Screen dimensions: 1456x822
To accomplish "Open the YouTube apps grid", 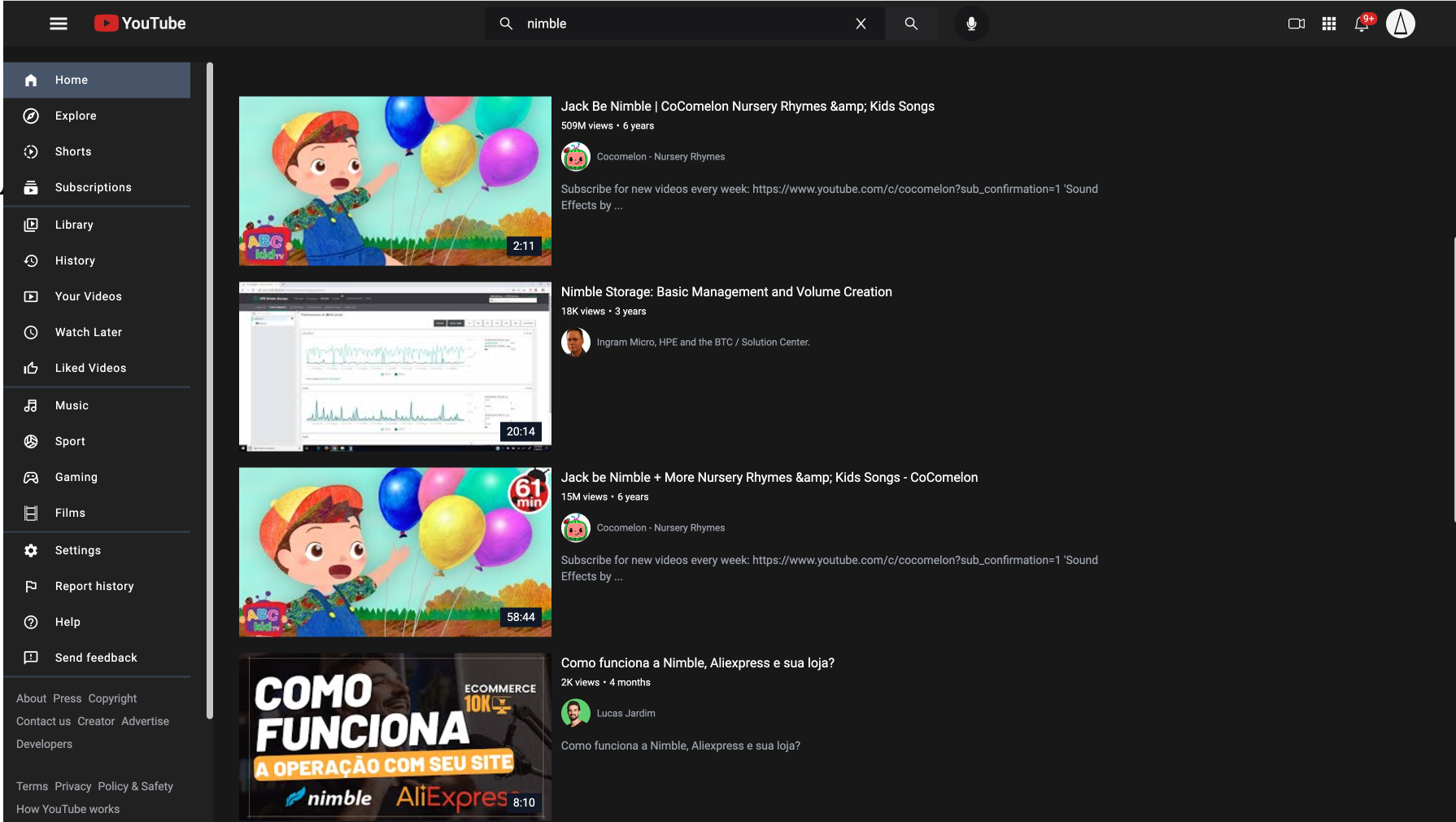I will click(1329, 24).
